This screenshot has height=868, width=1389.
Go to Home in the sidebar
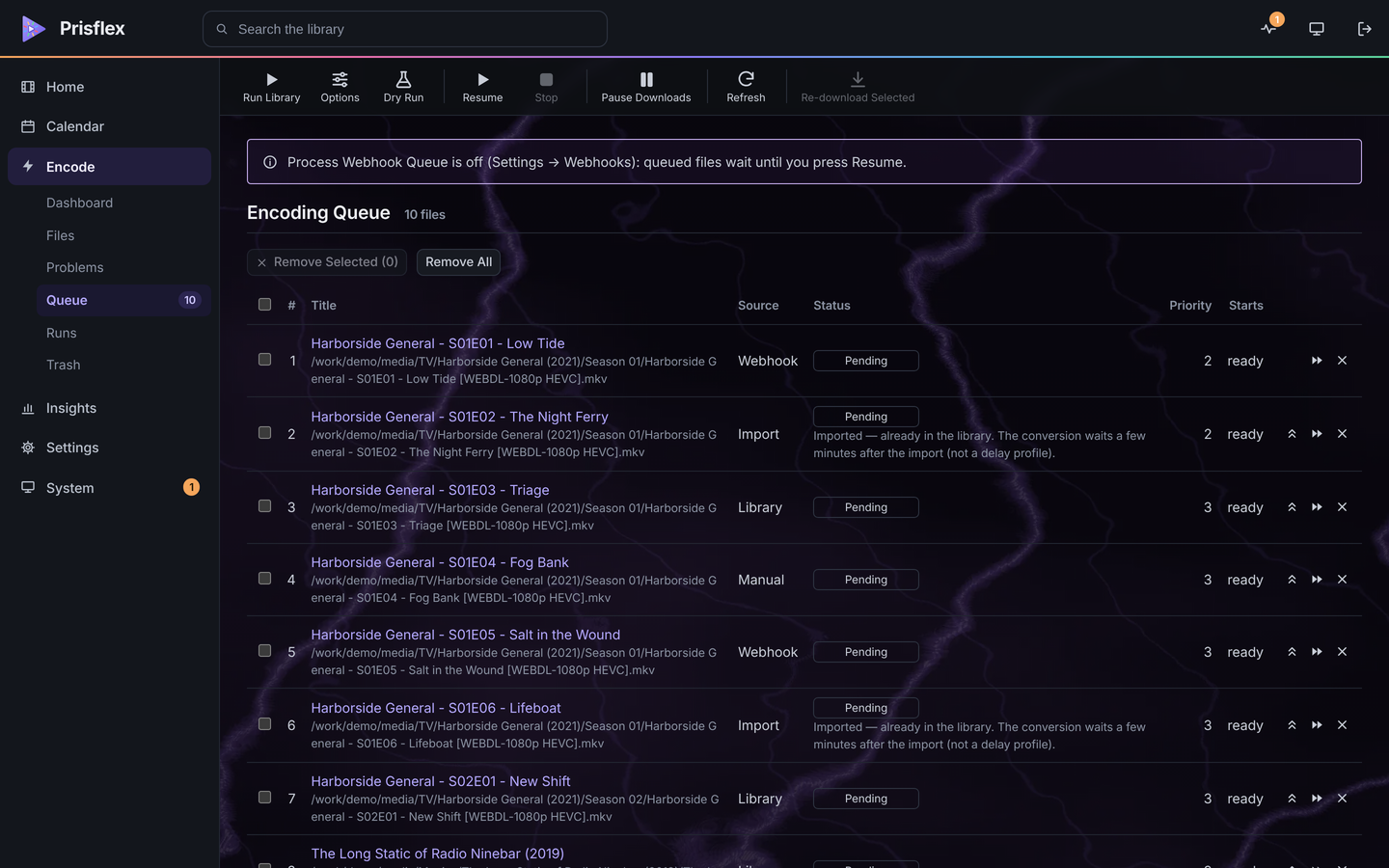pyautogui.click(x=109, y=87)
